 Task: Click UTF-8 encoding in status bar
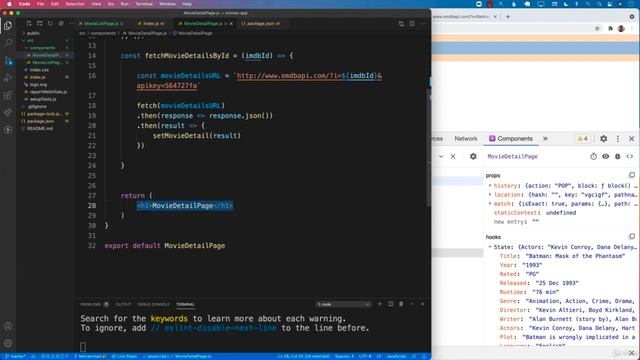364,356
